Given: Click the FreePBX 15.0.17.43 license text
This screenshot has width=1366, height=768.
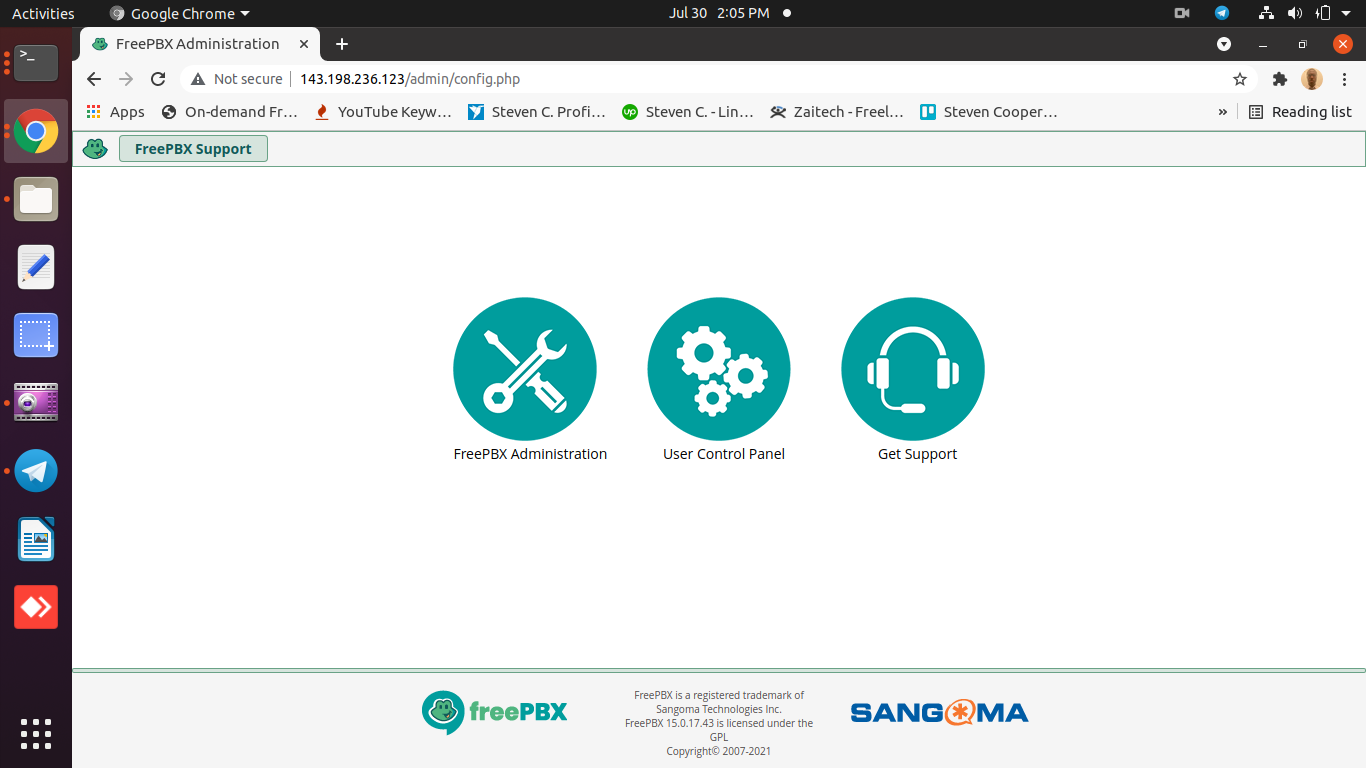Looking at the screenshot, I should pyautogui.click(x=719, y=729).
